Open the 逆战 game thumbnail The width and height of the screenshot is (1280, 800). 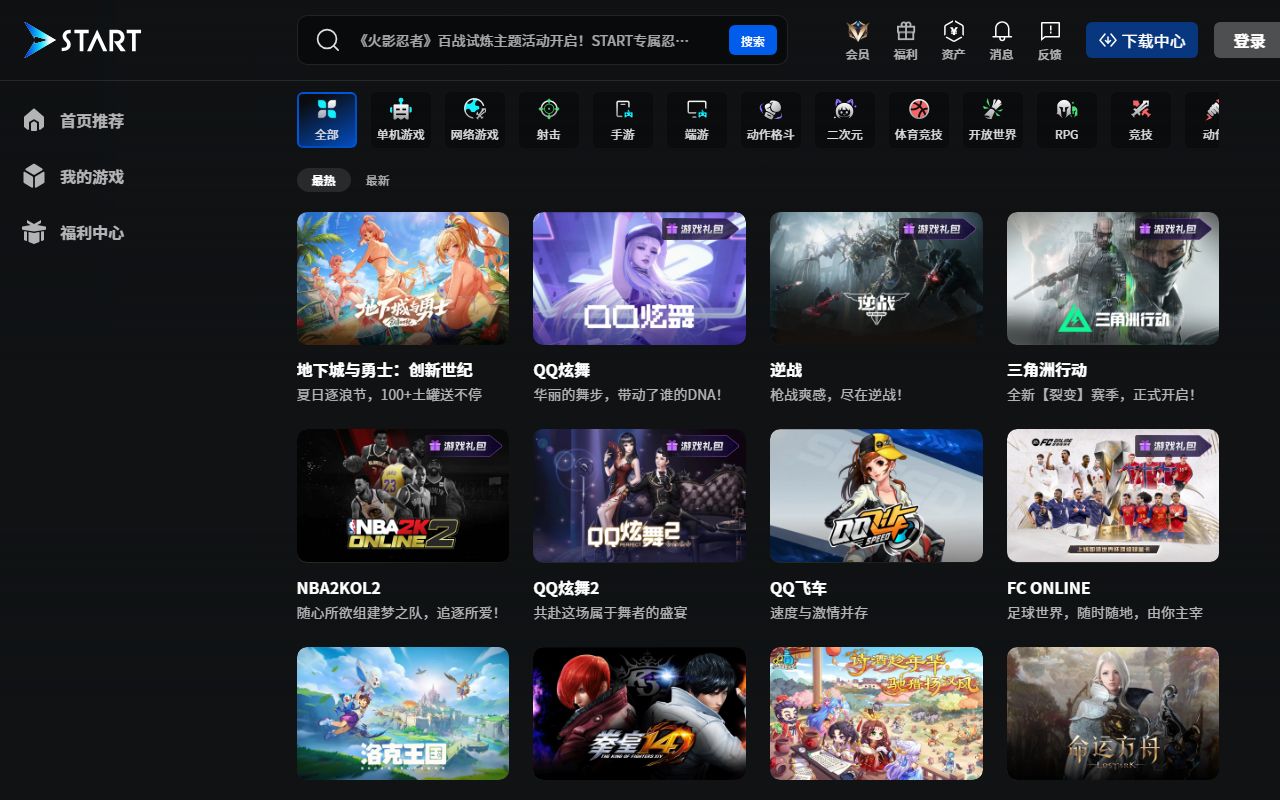[x=876, y=278]
